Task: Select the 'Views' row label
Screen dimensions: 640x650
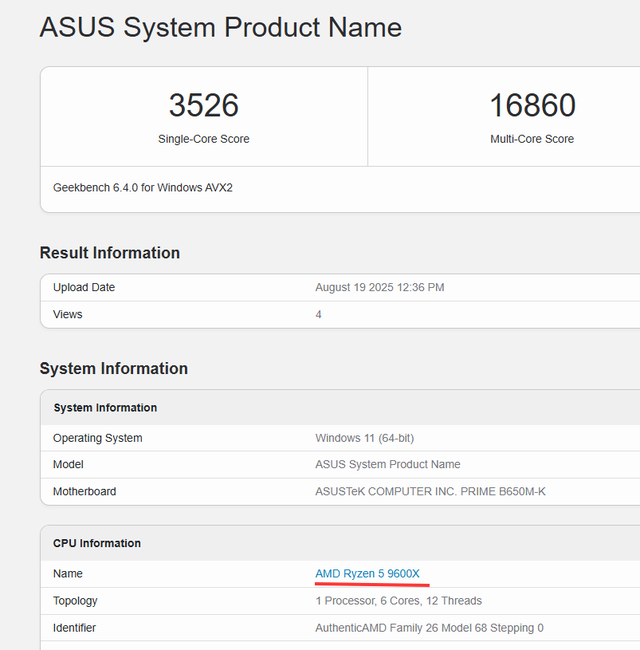Action: (x=68, y=314)
